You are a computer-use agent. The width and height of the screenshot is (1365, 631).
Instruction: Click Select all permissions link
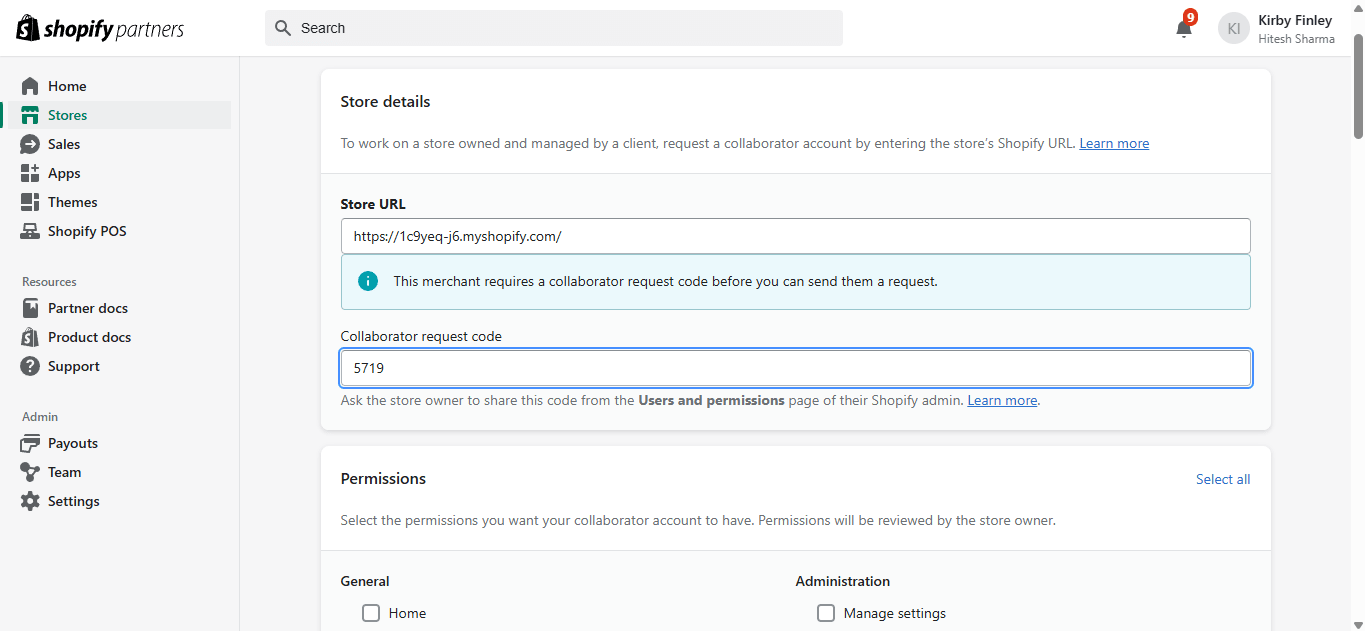[x=1223, y=479]
